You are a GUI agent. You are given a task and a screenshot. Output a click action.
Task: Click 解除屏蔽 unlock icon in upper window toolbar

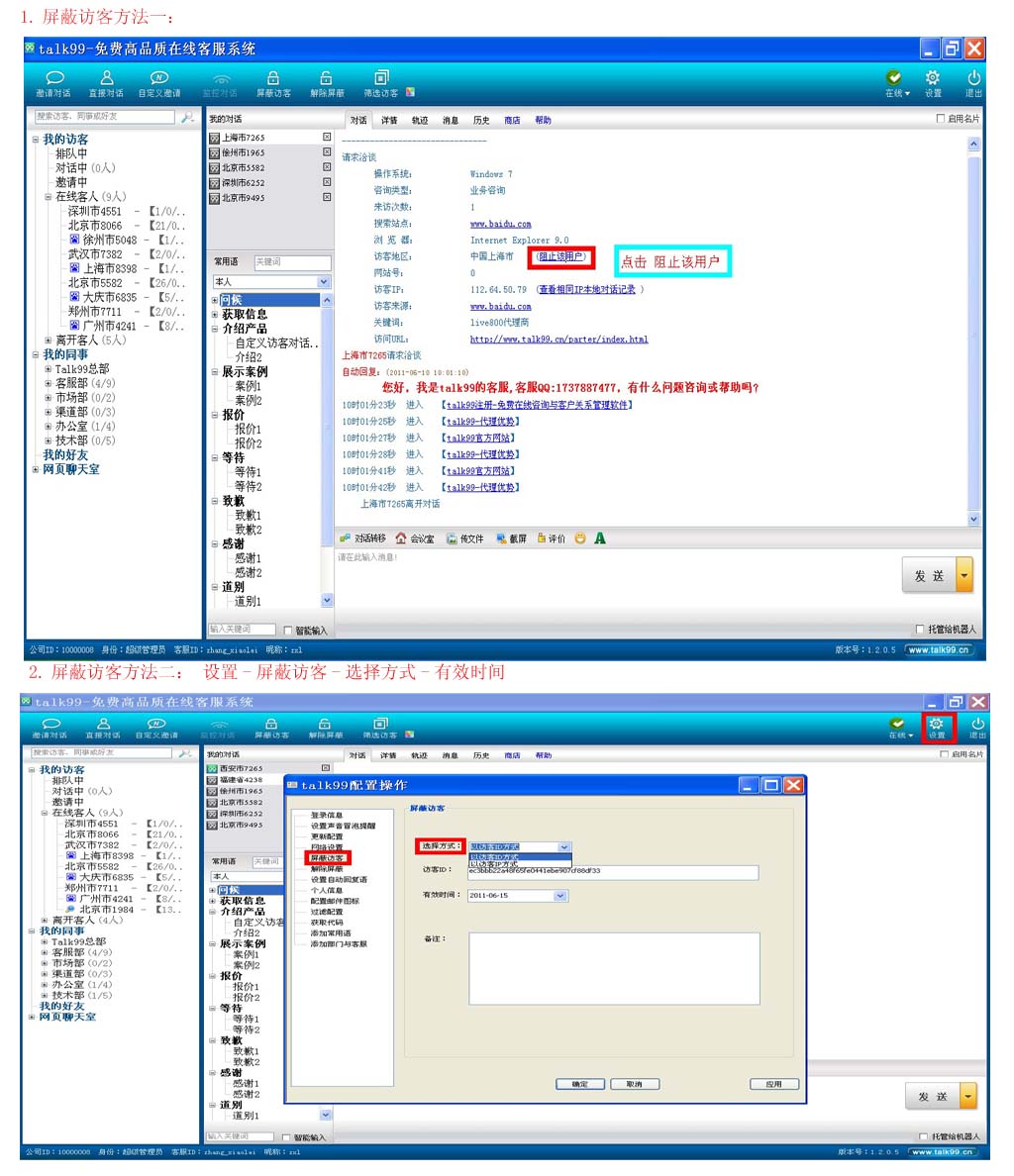(x=326, y=78)
